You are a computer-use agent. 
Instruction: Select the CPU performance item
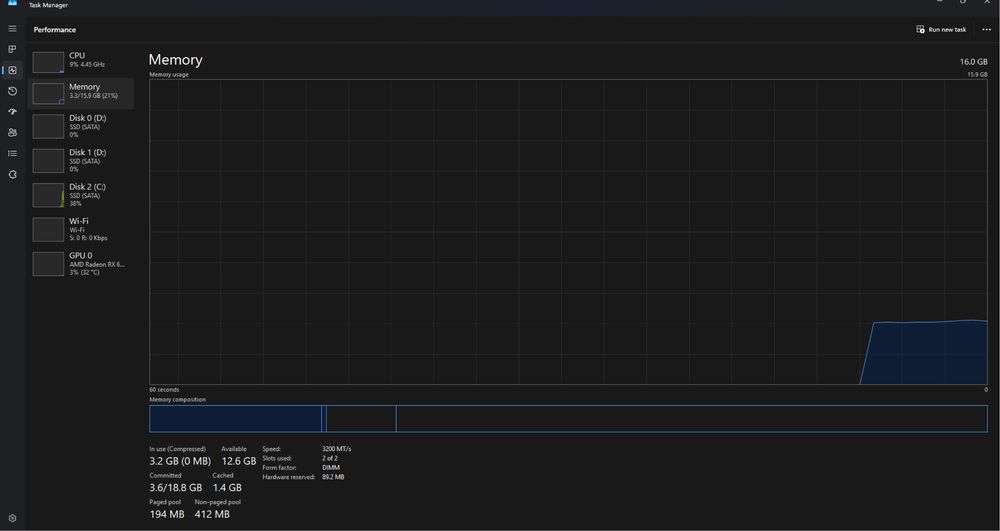click(x=81, y=62)
